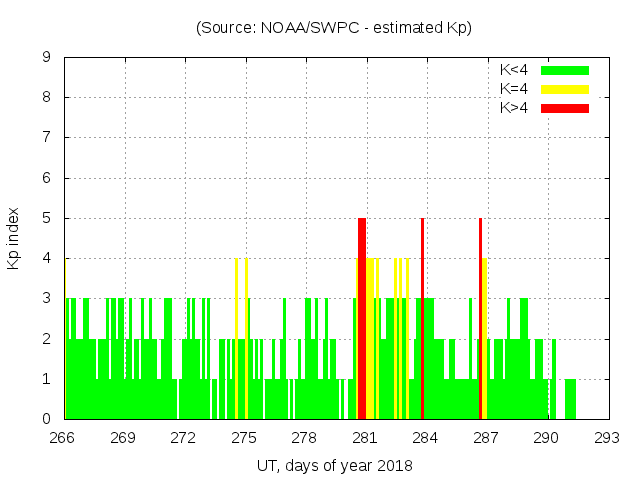640x480 pixels.
Task: Click the K<4 legend text label
Action: click(514, 70)
